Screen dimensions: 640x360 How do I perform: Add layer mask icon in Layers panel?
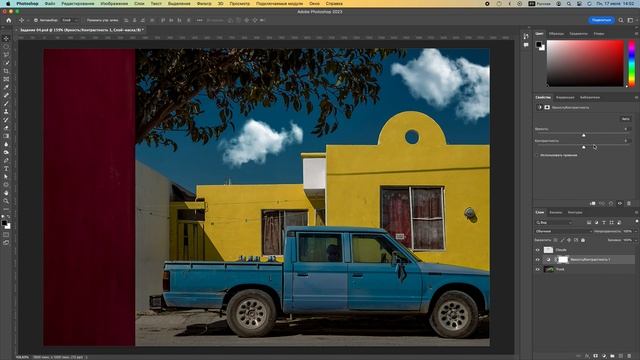tap(596, 356)
